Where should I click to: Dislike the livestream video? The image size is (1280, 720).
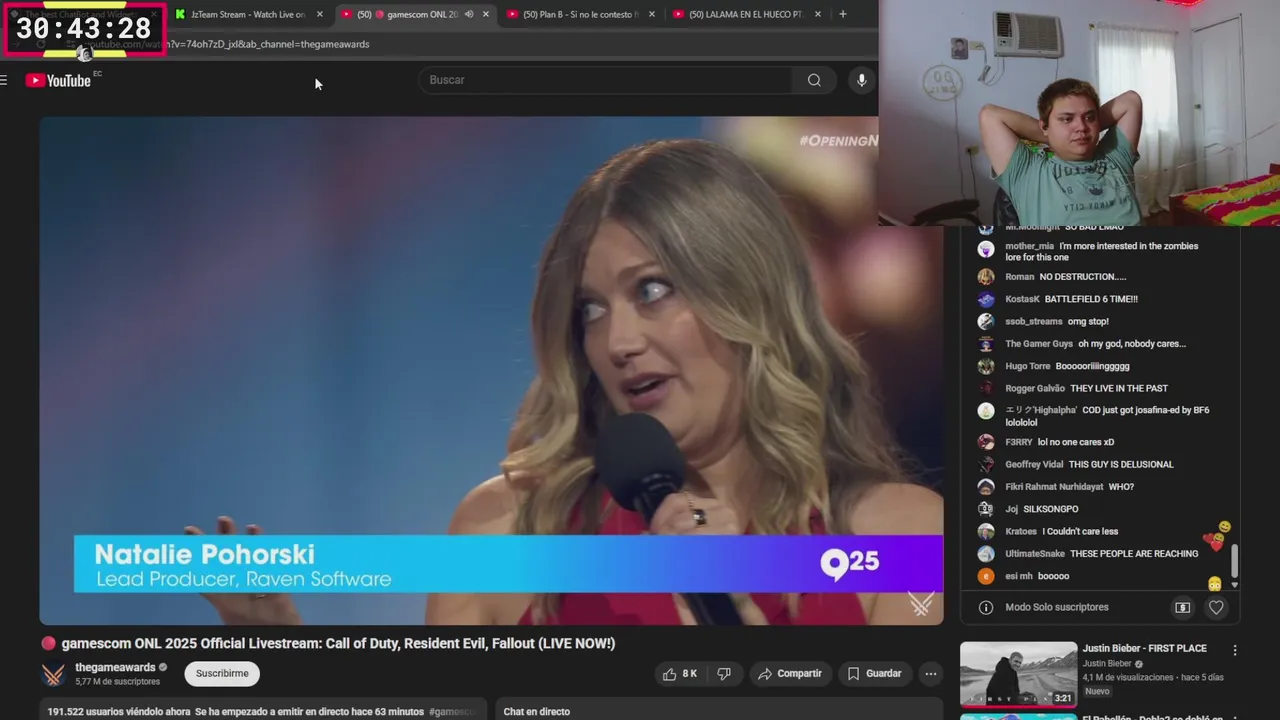coord(725,674)
